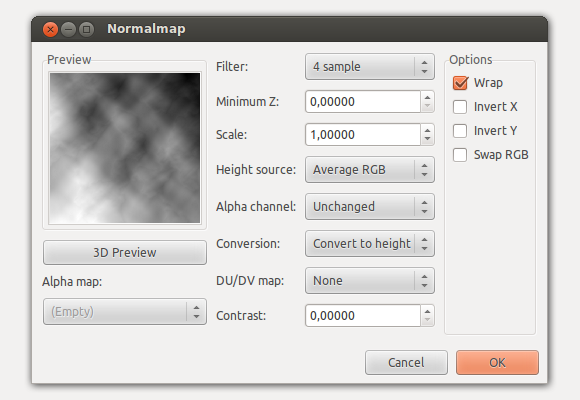Image resolution: width=580 pixels, height=400 pixels.
Task: Increase the Scale value with up arrow
Action: coord(427,130)
